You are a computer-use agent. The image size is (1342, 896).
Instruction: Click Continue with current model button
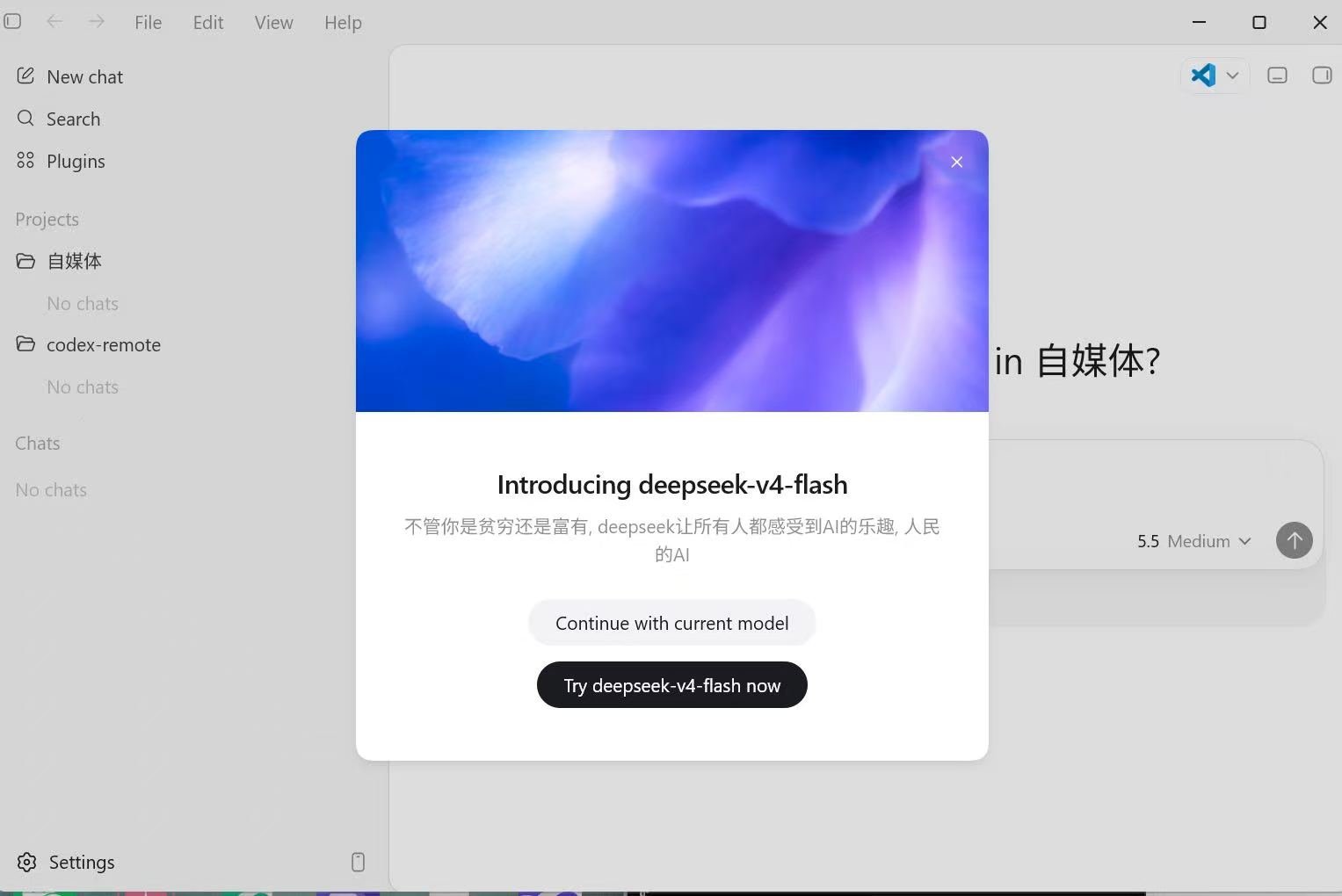671,623
